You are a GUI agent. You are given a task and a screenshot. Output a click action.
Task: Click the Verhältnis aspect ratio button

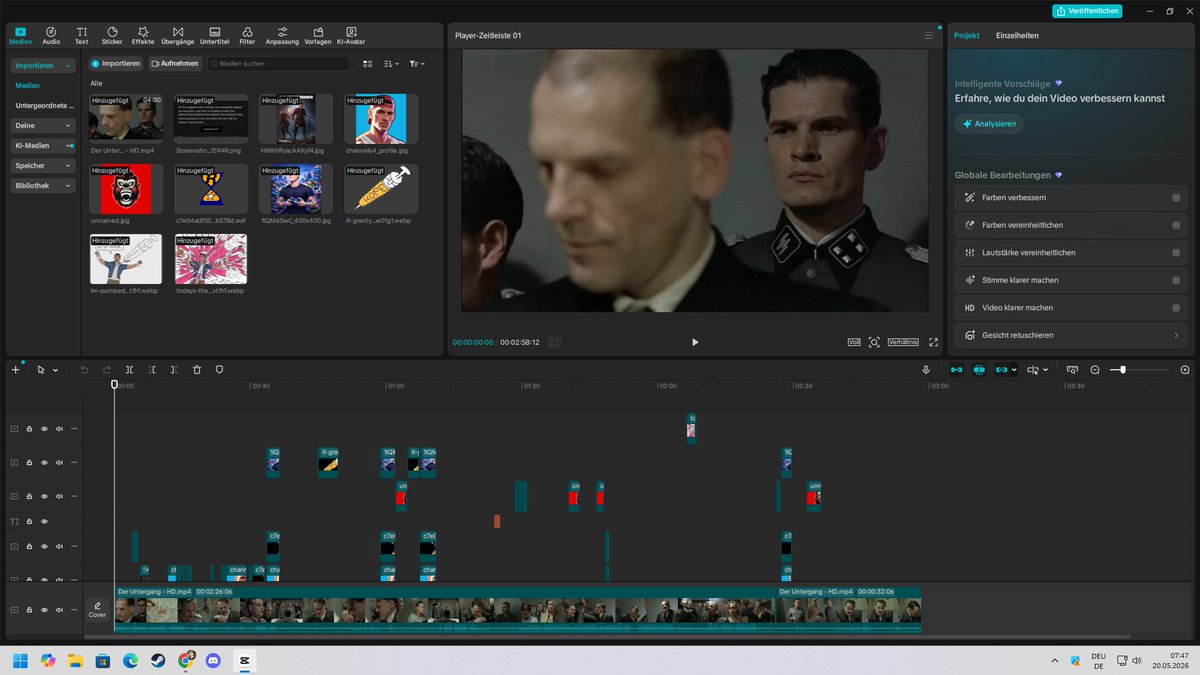pos(903,342)
